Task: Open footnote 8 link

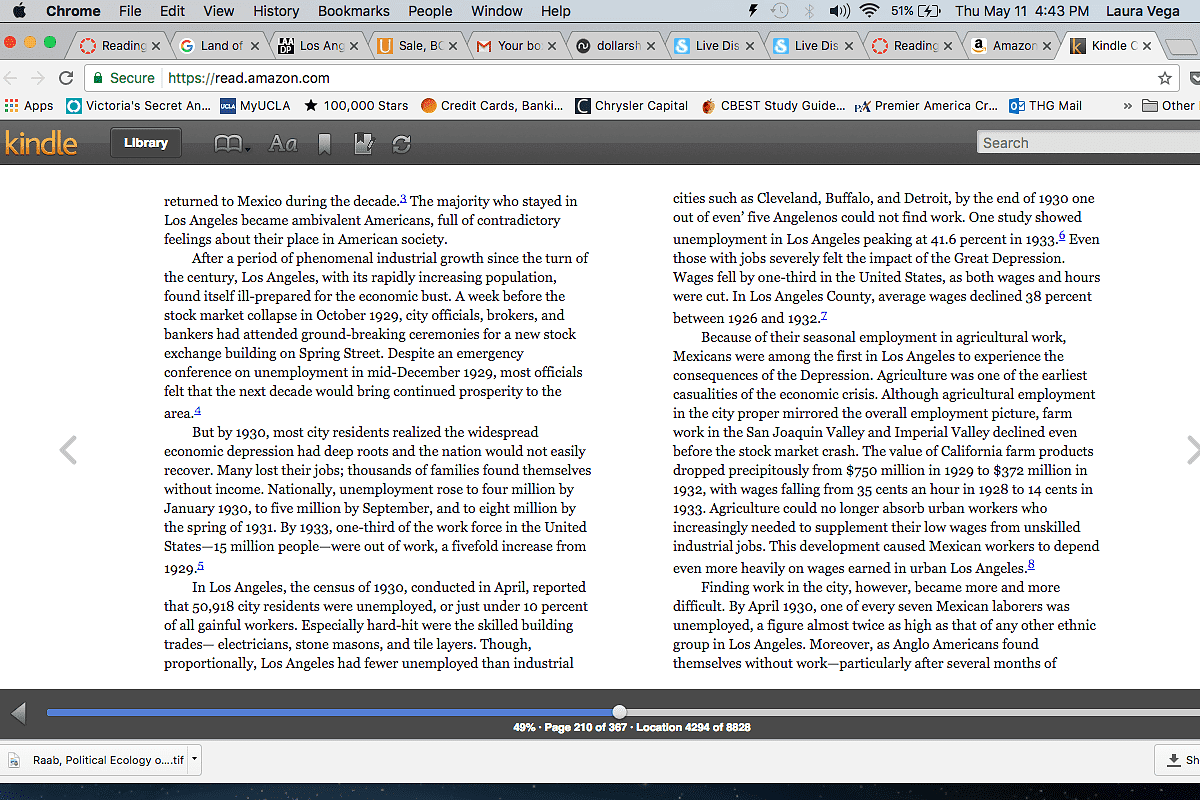Action: [1031, 566]
